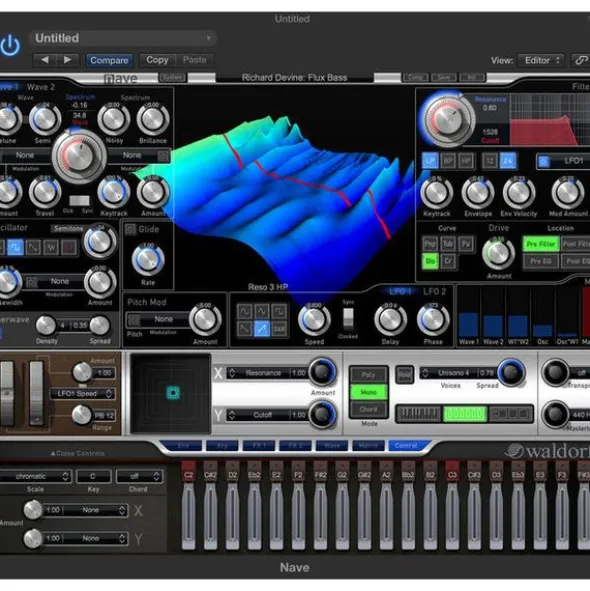Screen dimensions: 590x591
Task: Choose the descending saw LFO waveform
Action: 244,329
